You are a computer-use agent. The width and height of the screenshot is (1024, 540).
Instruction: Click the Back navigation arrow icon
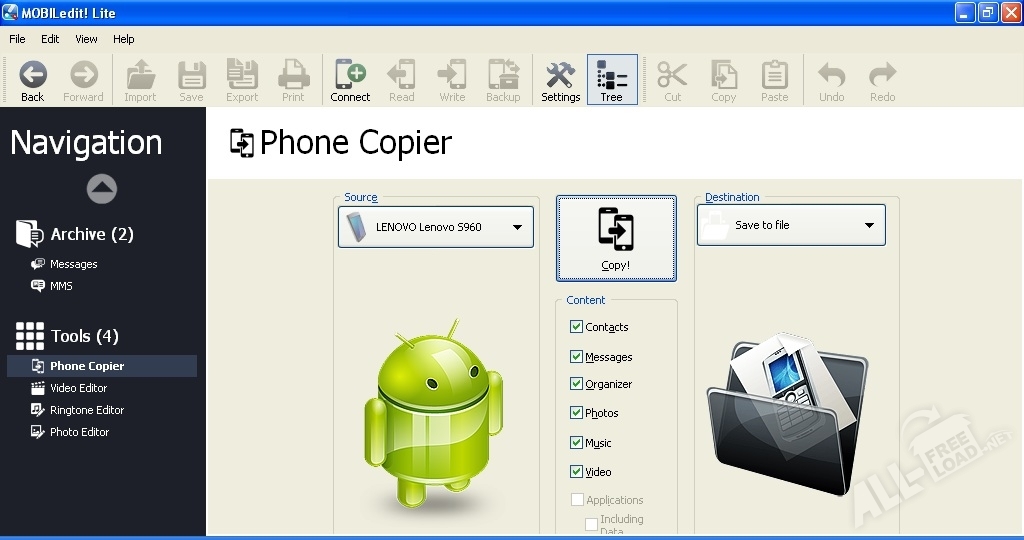coord(33,76)
